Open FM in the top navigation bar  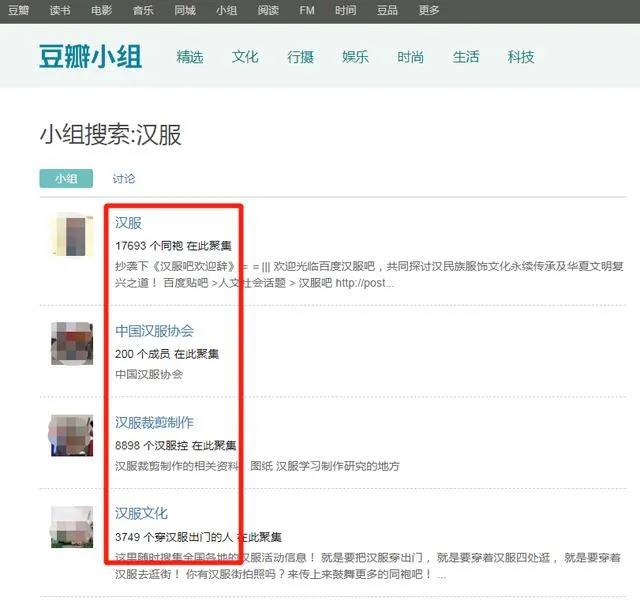[307, 10]
